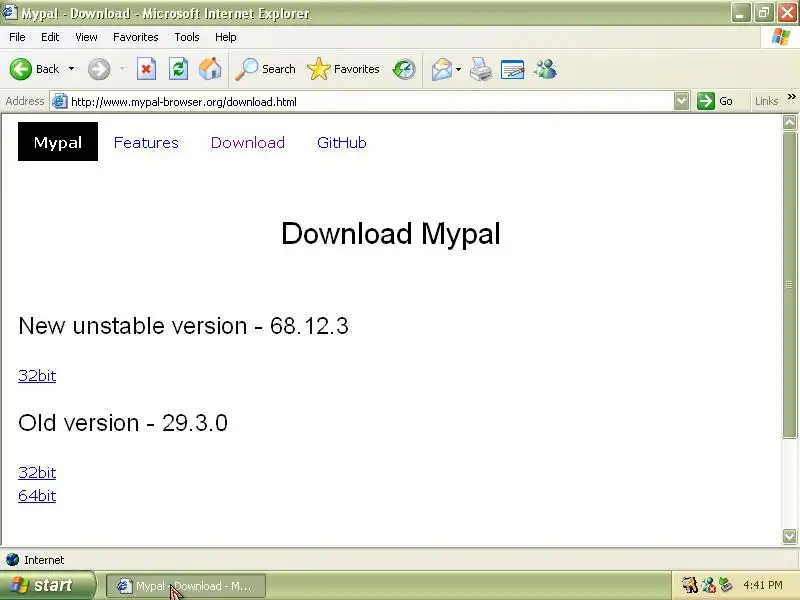Click the "Old version - 29.3.0" heading
Screen dimensions: 800x600
(123, 423)
